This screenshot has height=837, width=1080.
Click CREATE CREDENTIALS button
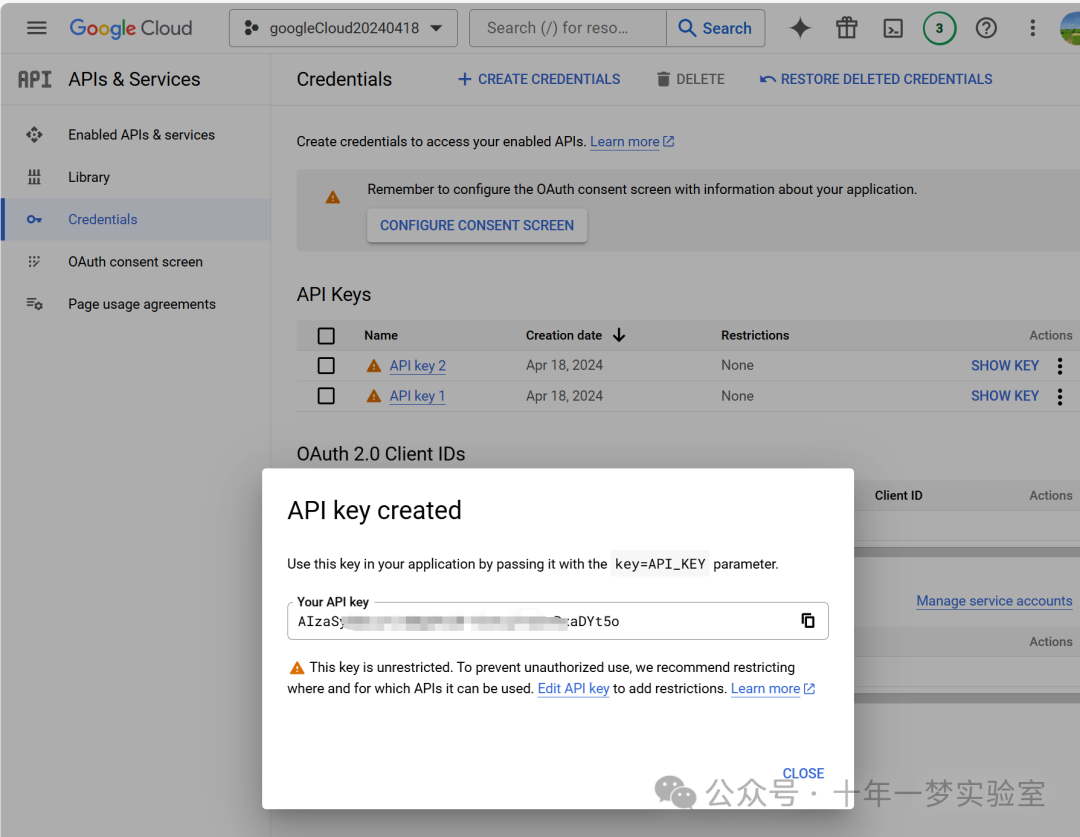tap(539, 79)
